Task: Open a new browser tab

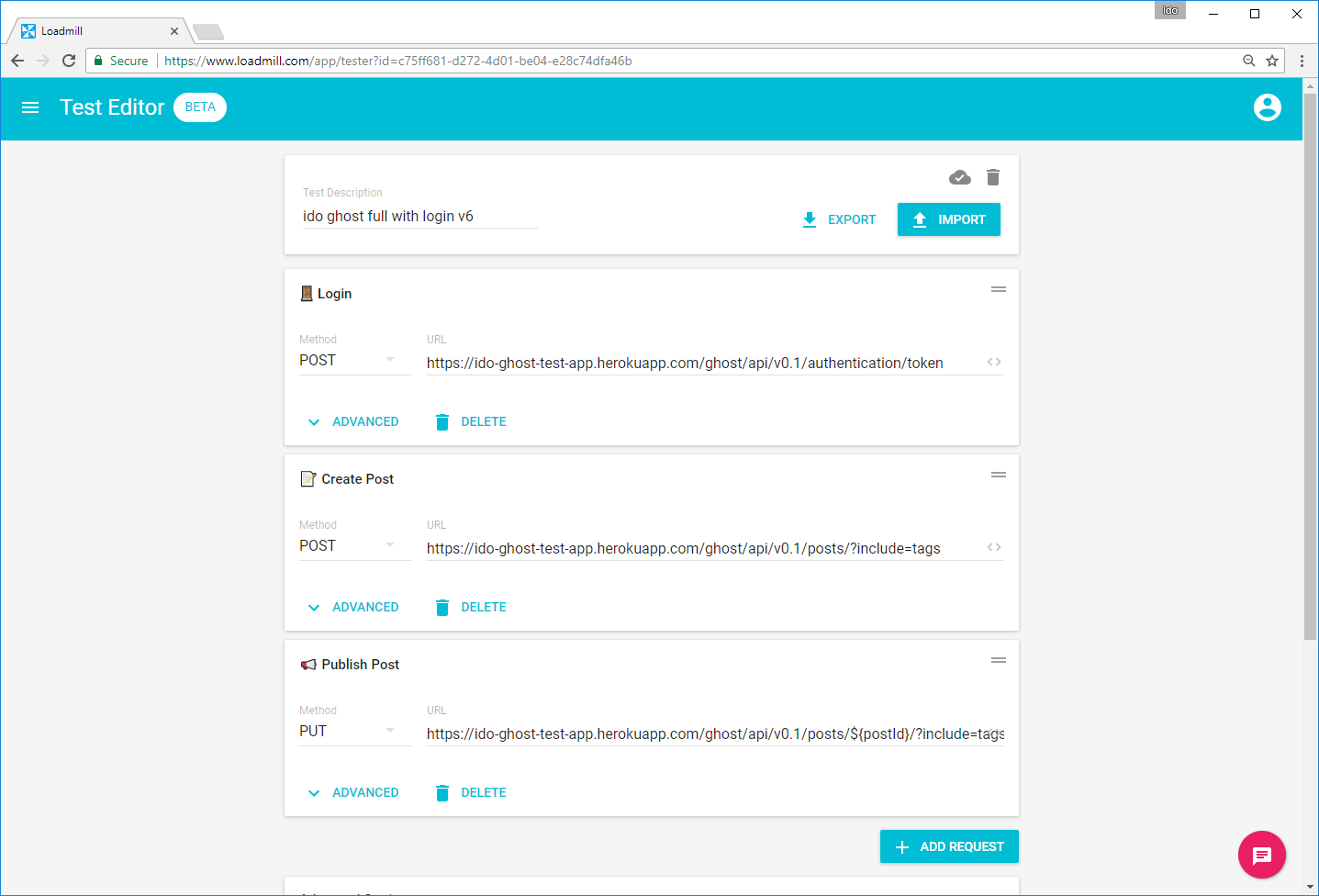Action: pyautogui.click(x=208, y=32)
